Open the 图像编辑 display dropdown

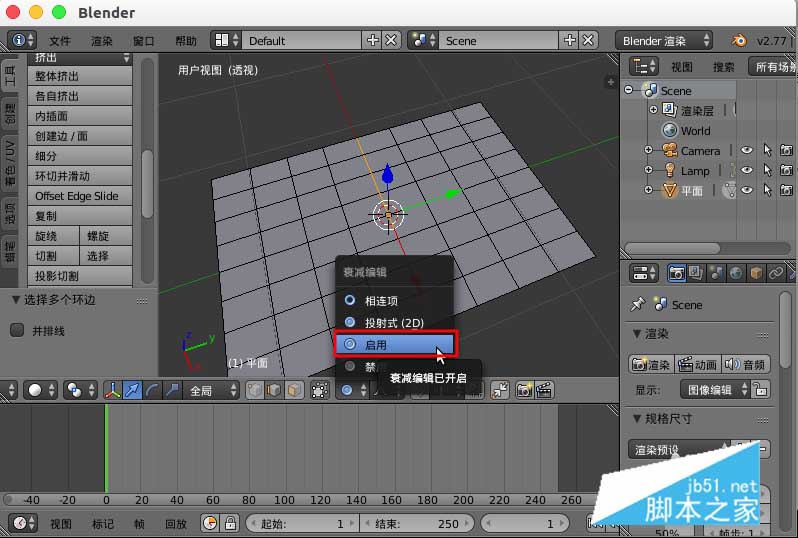pos(716,390)
